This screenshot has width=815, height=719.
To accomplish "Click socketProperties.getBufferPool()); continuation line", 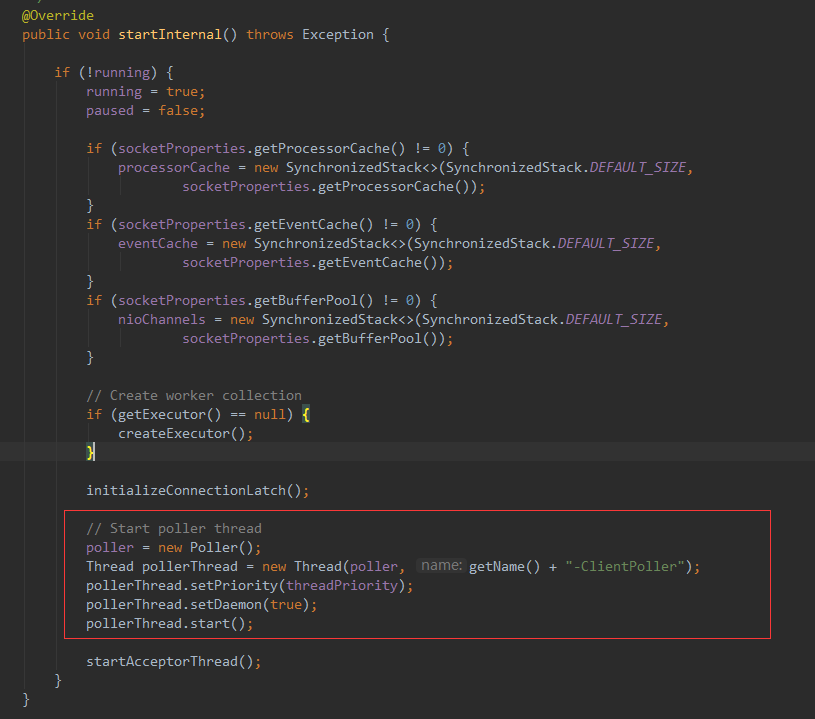I will [x=318, y=338].
